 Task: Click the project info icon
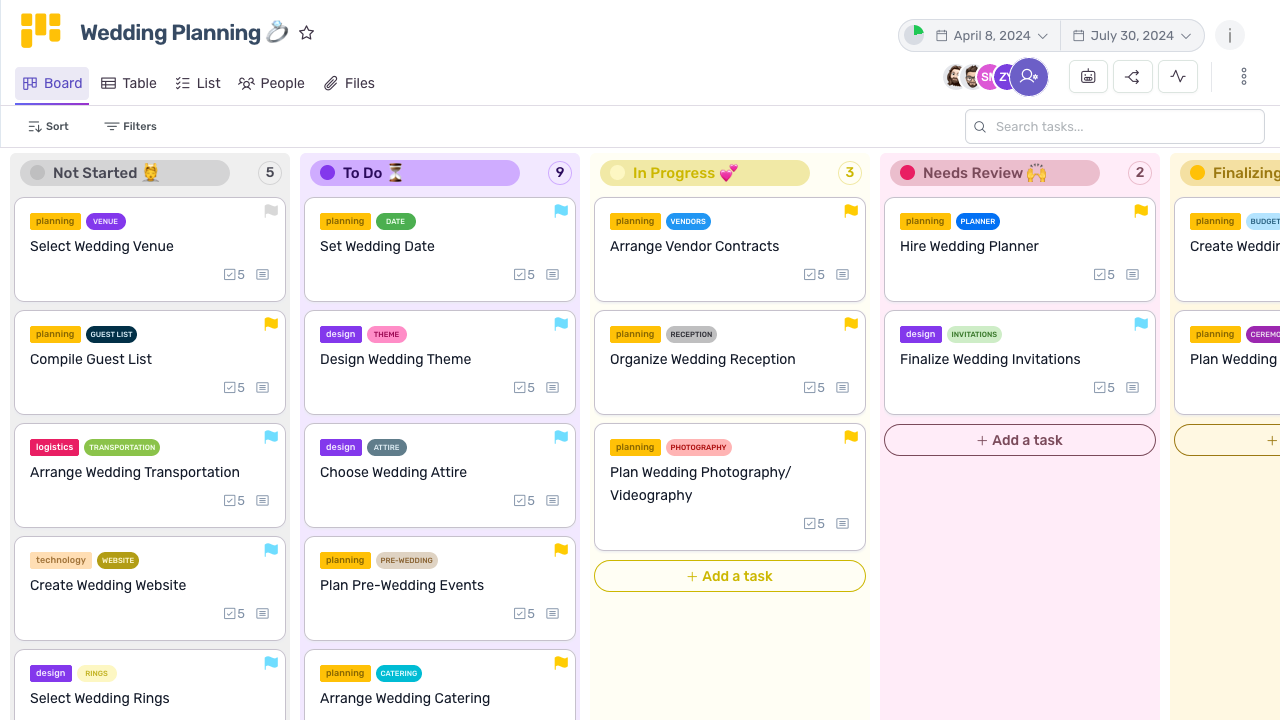point(1230,36)
